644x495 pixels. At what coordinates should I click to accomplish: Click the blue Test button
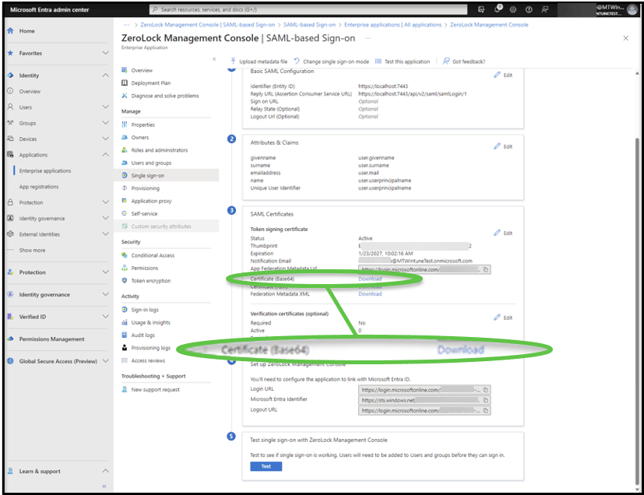(266, 466)
